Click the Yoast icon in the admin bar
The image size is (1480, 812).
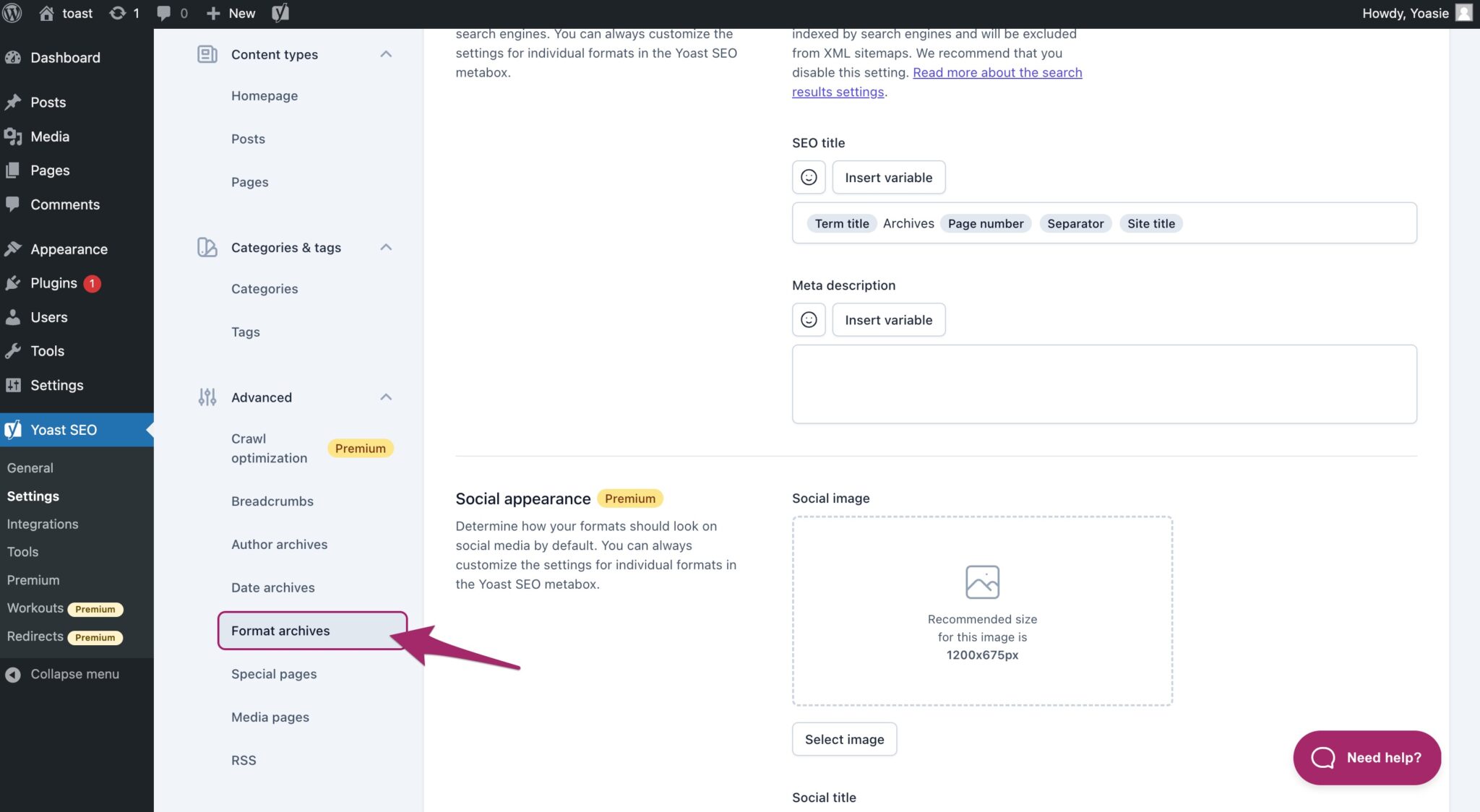coord(280,13)
